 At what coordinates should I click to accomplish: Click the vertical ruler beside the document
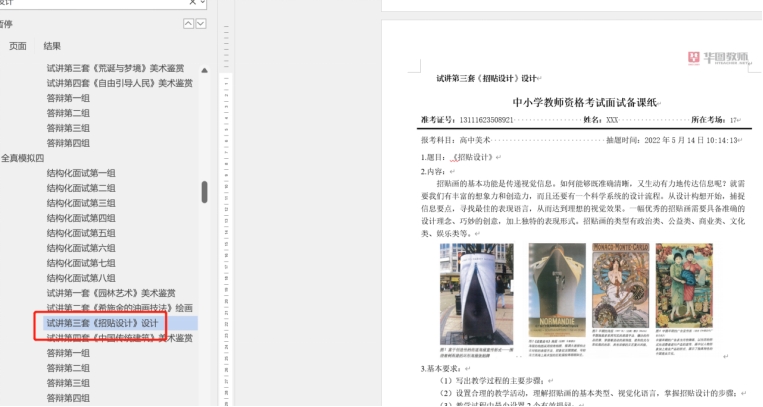[226, 200]
